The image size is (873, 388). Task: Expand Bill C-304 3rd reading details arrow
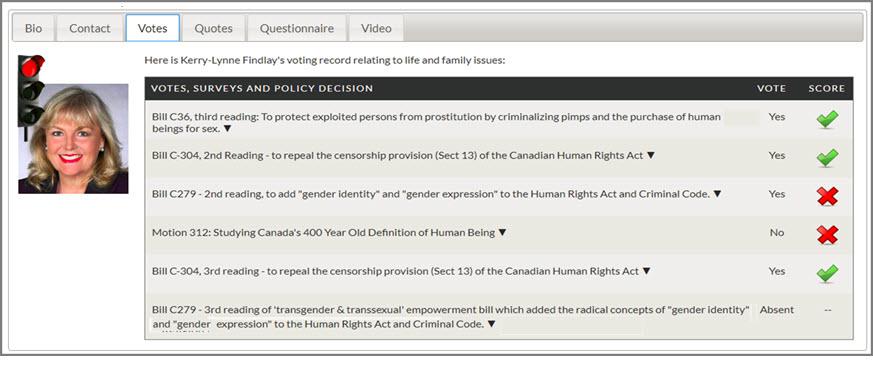[646, 271]
